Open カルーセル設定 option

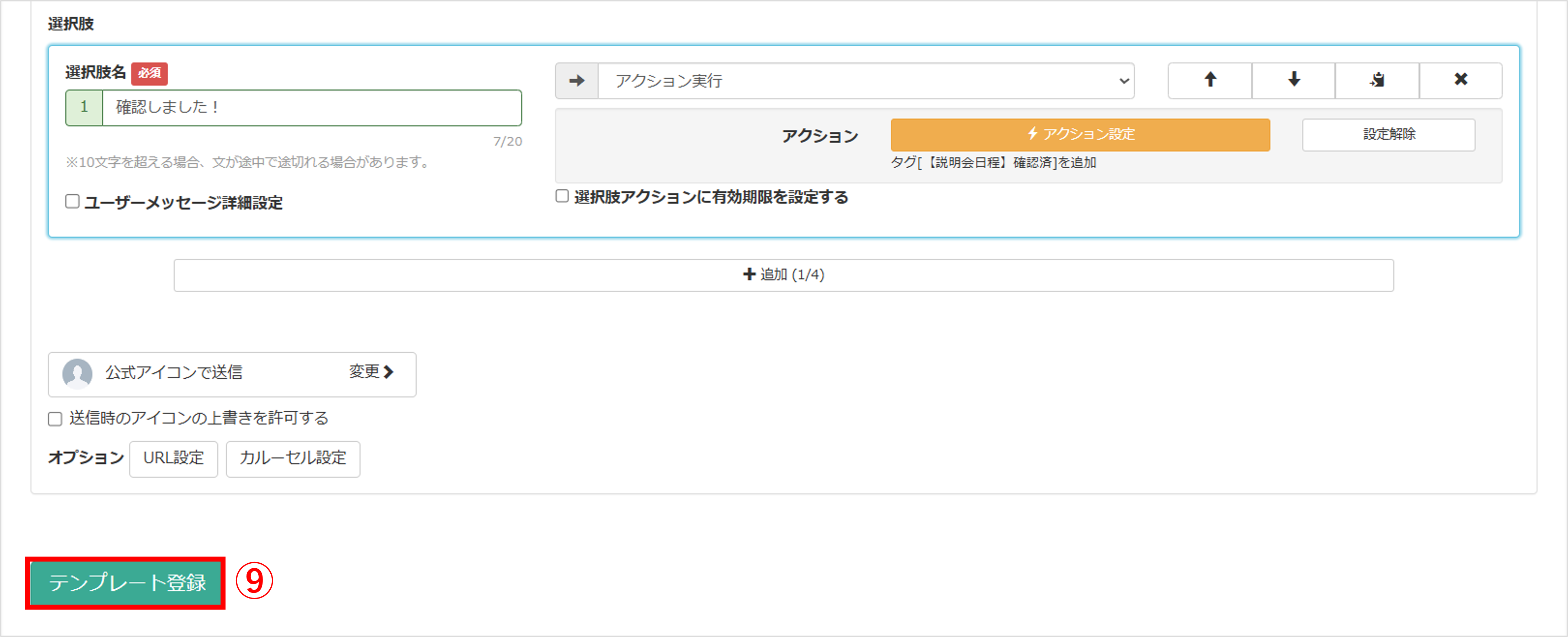pyautogui.click(x=293, y=459)
